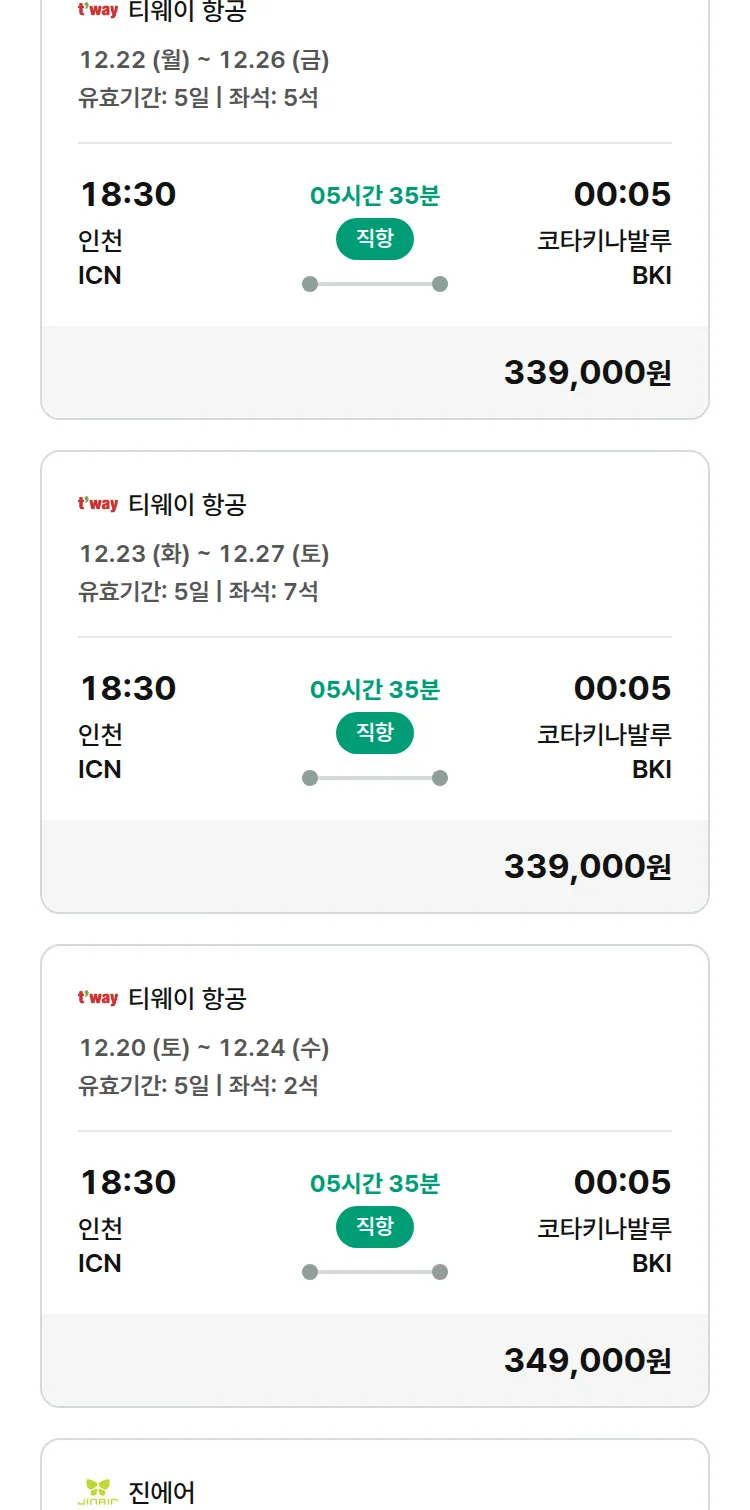This screenshot has height=1510, width=750.
Task: Select the 339,000원 price for the 12.23 flight
Action: click(587, 866)
